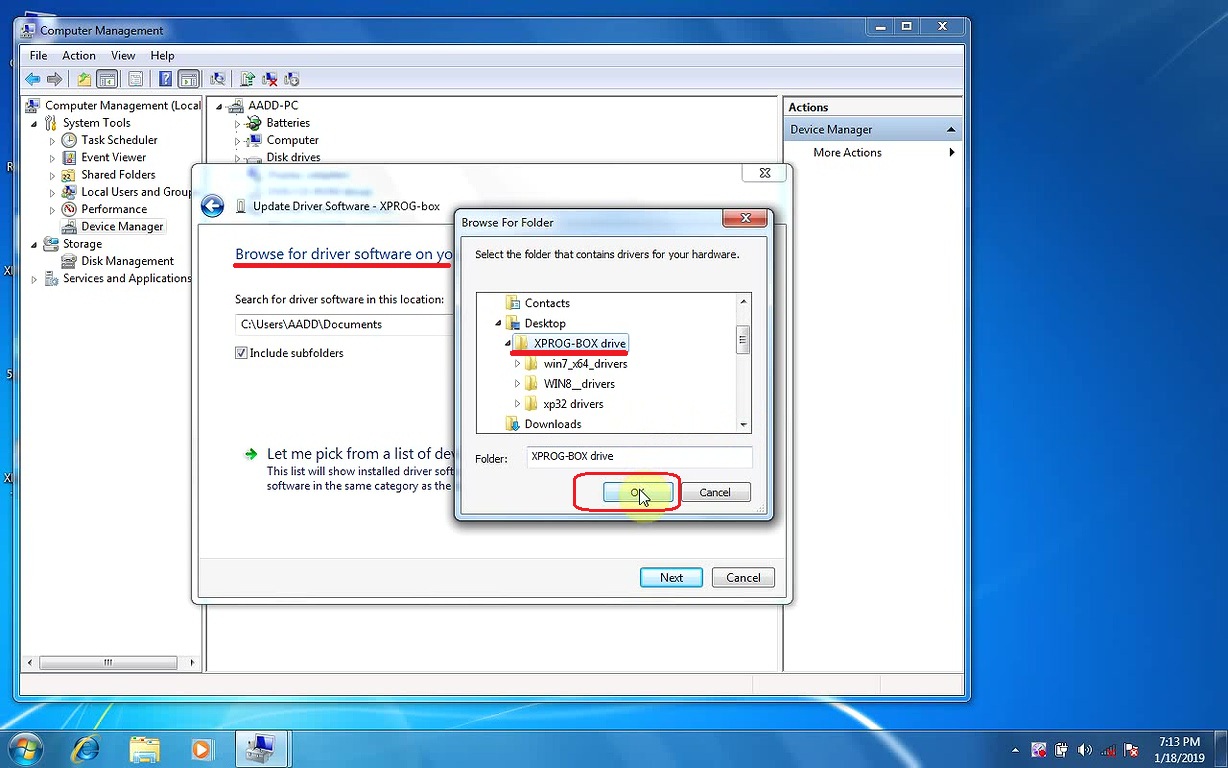The image size is (1228, 768).
Task: Expand the xp32 drivers folder arrow
Action: 517,404
